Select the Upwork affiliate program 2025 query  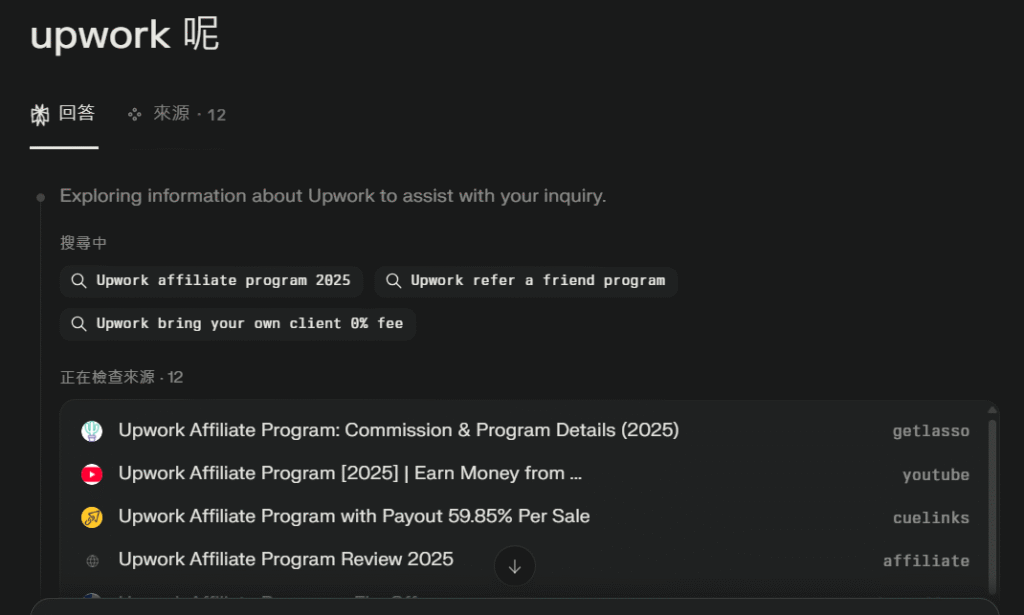click(223, 281)
